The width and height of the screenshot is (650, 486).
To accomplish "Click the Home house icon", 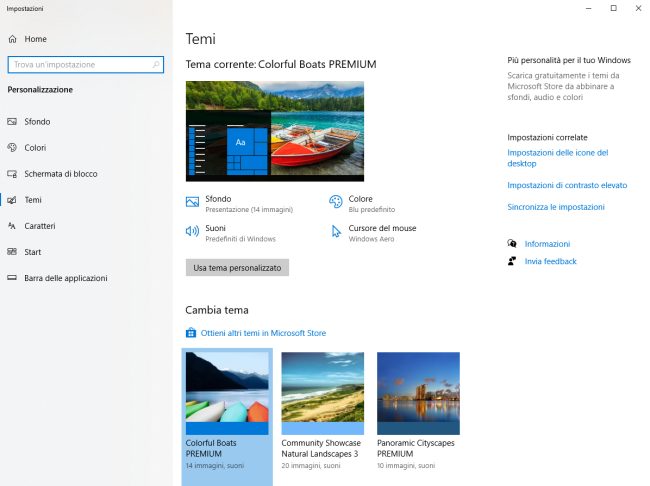I will point(12,39).
